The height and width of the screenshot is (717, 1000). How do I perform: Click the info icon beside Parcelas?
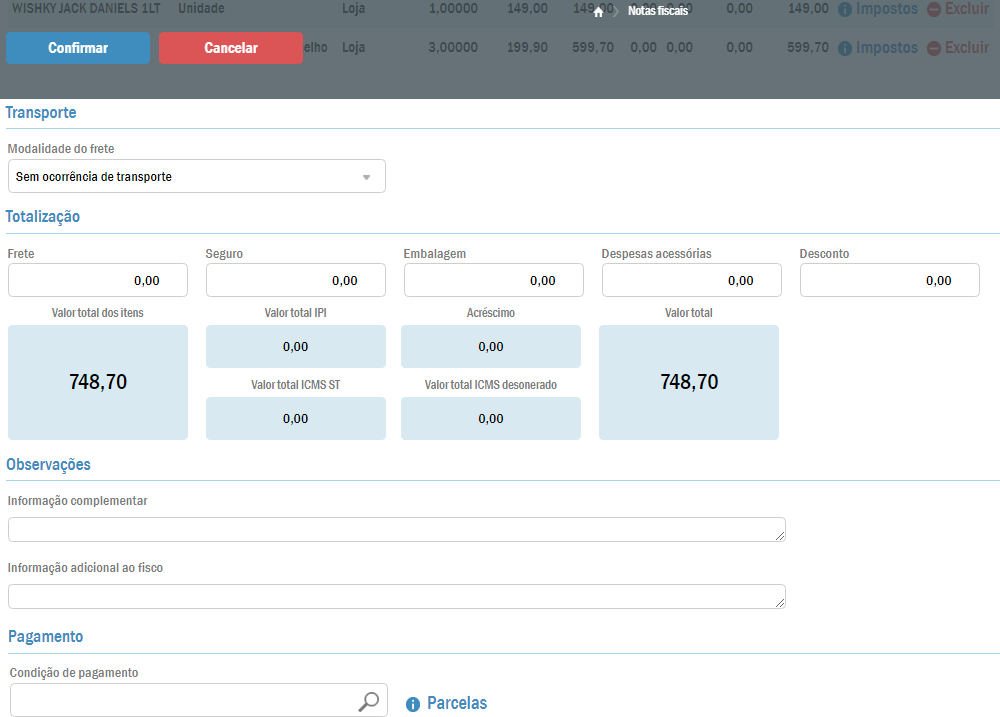[x=413, y=705]
